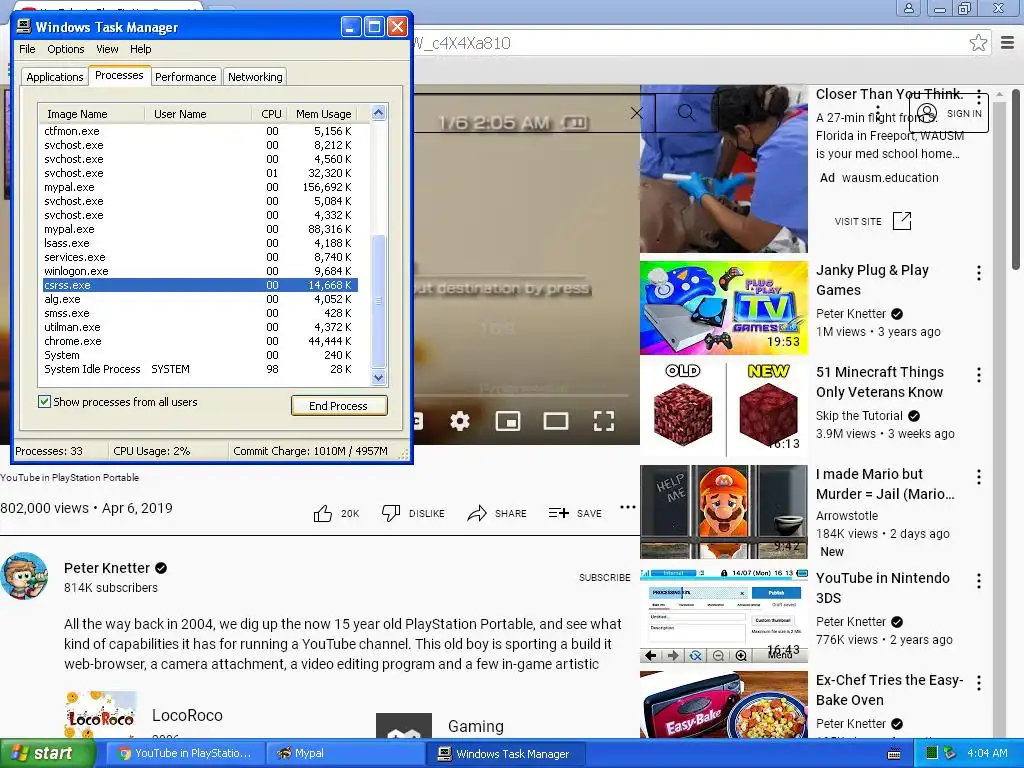Select the lsass.exe process row
The height and width of the screenshot is (768, 1024).
pos(200,243)
